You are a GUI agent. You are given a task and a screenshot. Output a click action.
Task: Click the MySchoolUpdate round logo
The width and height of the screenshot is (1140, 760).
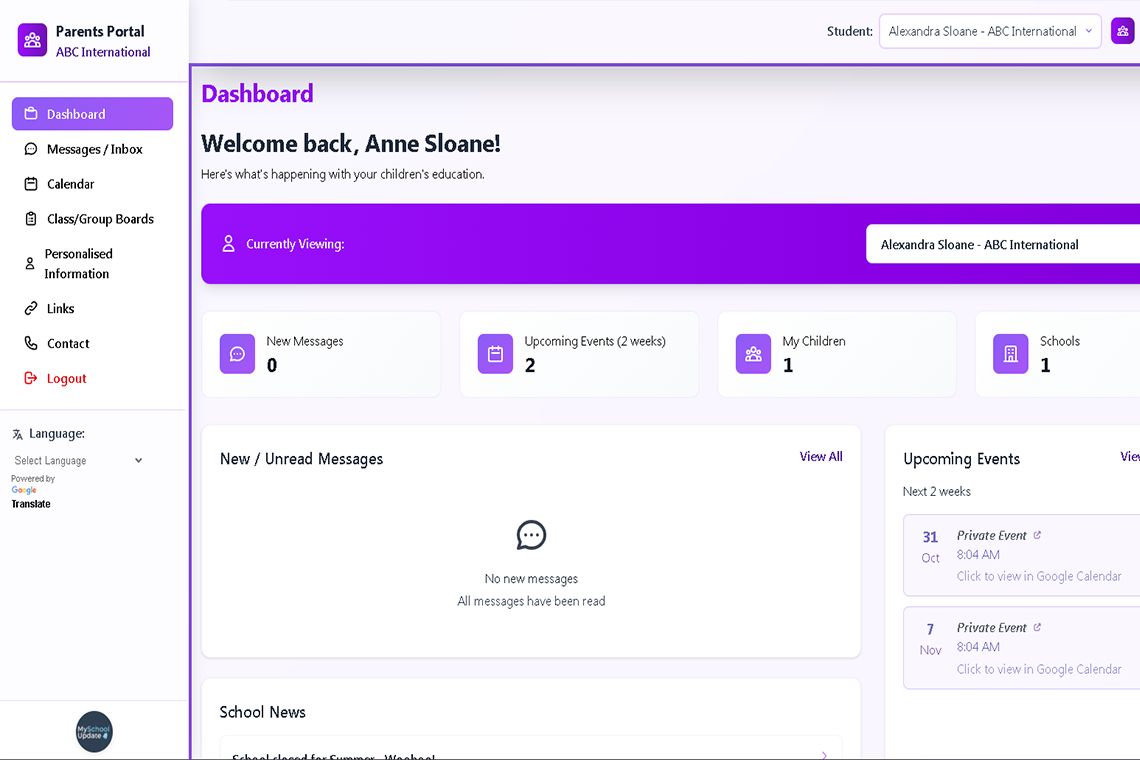[x=94, y=731]
